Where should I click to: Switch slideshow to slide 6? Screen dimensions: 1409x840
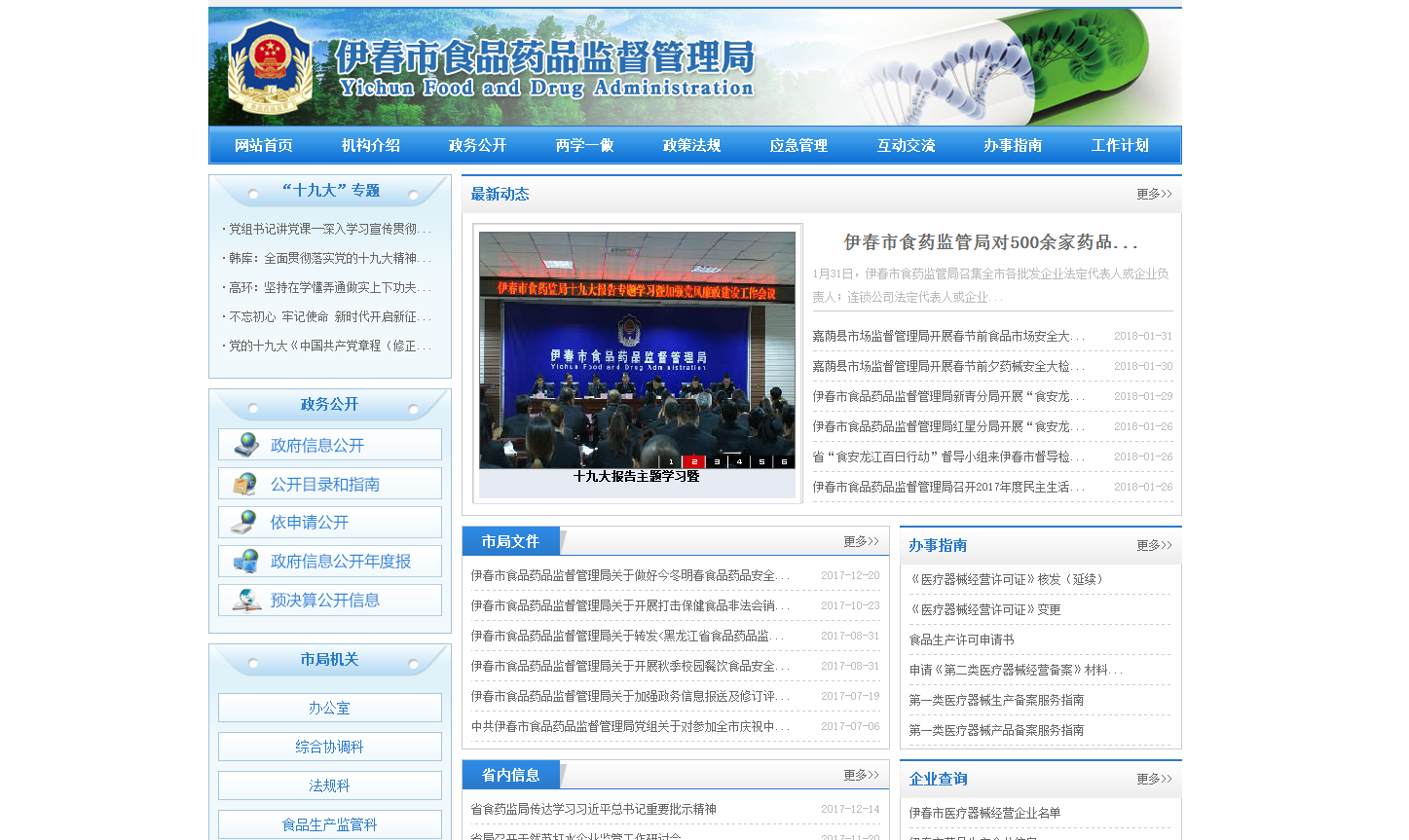pos(784,461)
